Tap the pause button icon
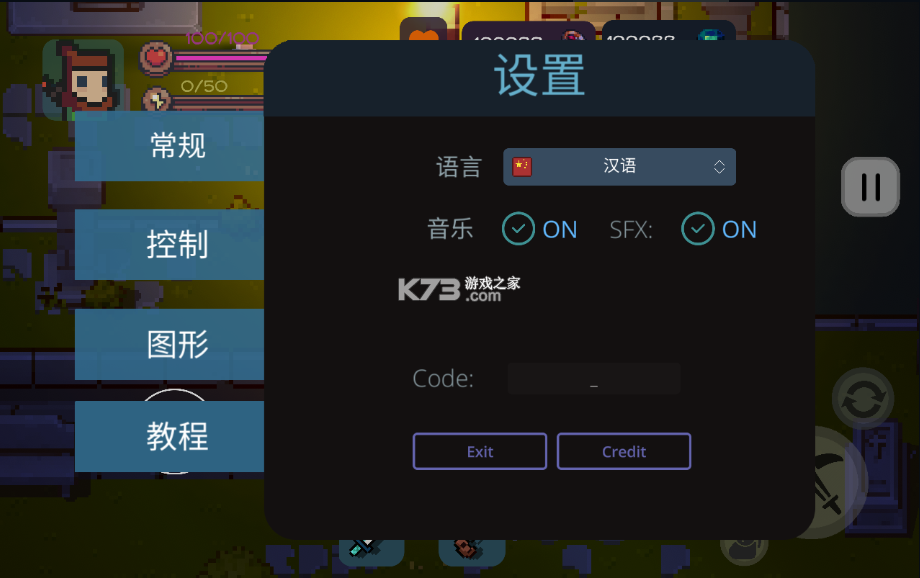 click(870, 187)
